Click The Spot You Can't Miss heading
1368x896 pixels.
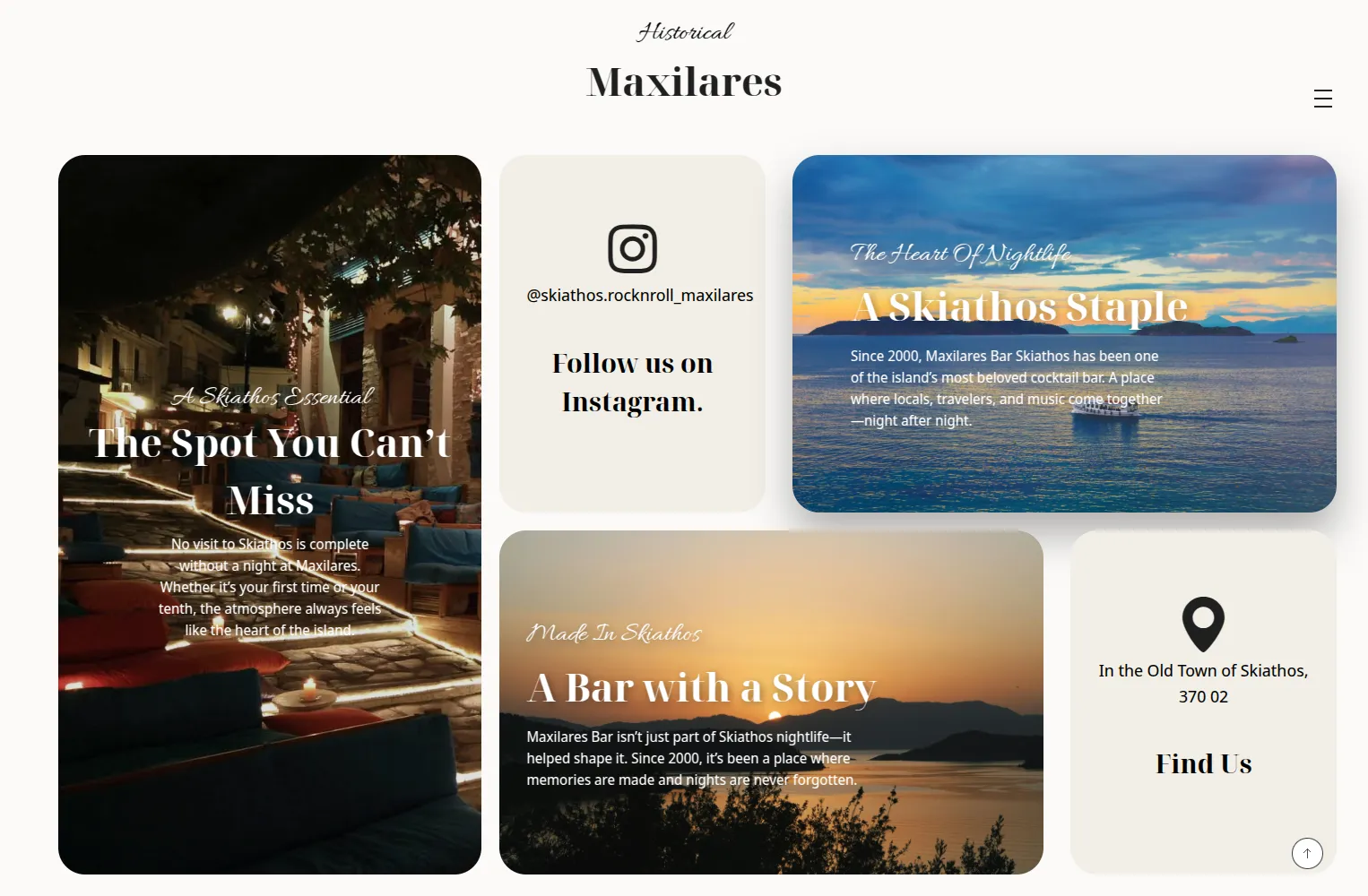[270, 471]
